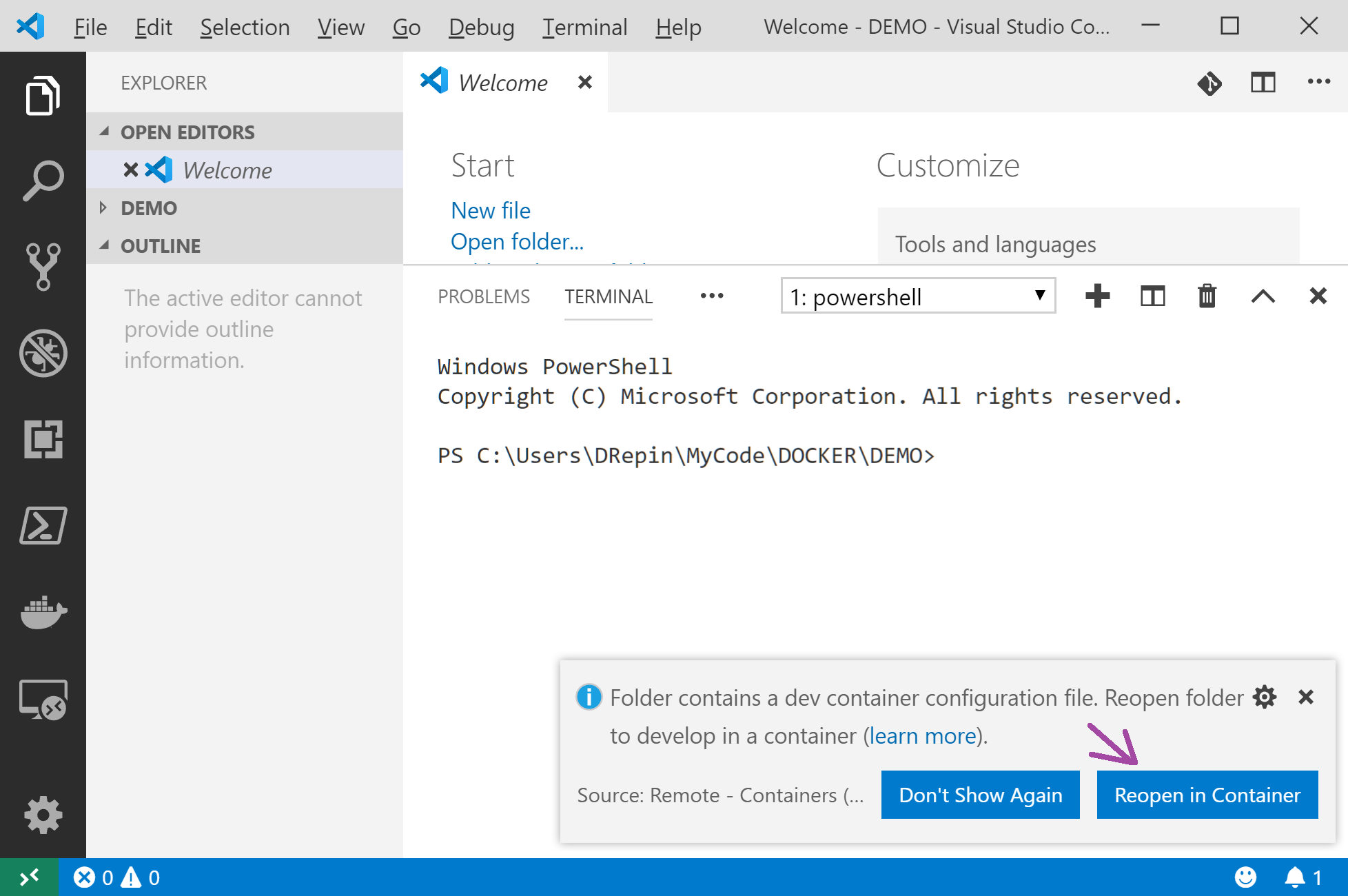This screenshot has height=896, width=1348.
Task: Select the Terminal panel tab
Action: click(x=609, y=296)
